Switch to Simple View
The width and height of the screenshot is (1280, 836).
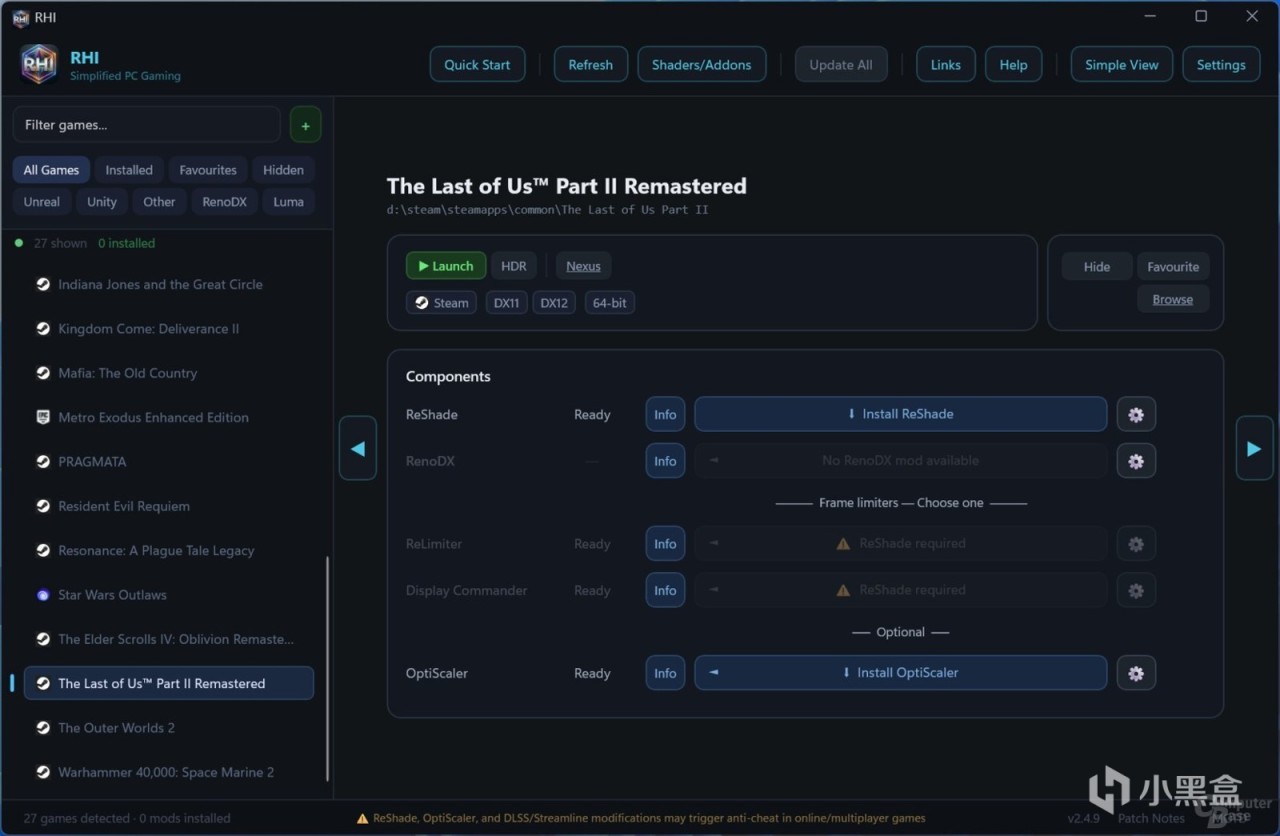point(1122,65)
